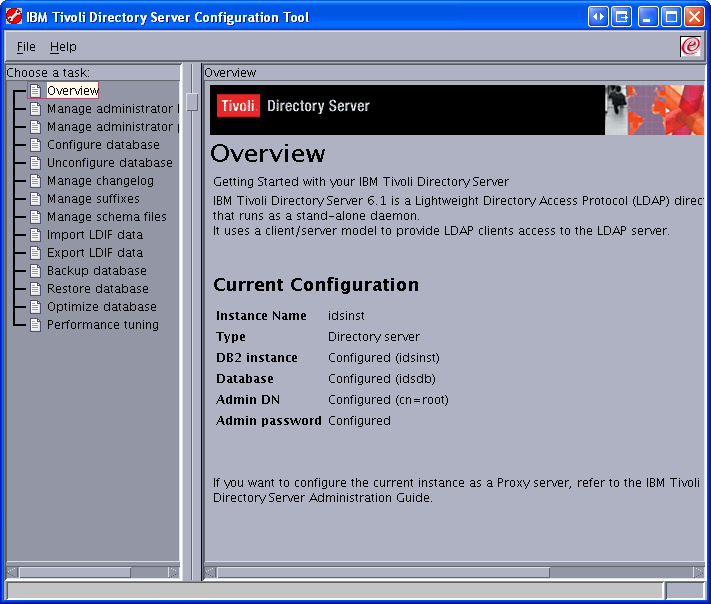711x604 pixels.
Task: Click the Database value Configured (idsdb)
Action: coord(381,379)
